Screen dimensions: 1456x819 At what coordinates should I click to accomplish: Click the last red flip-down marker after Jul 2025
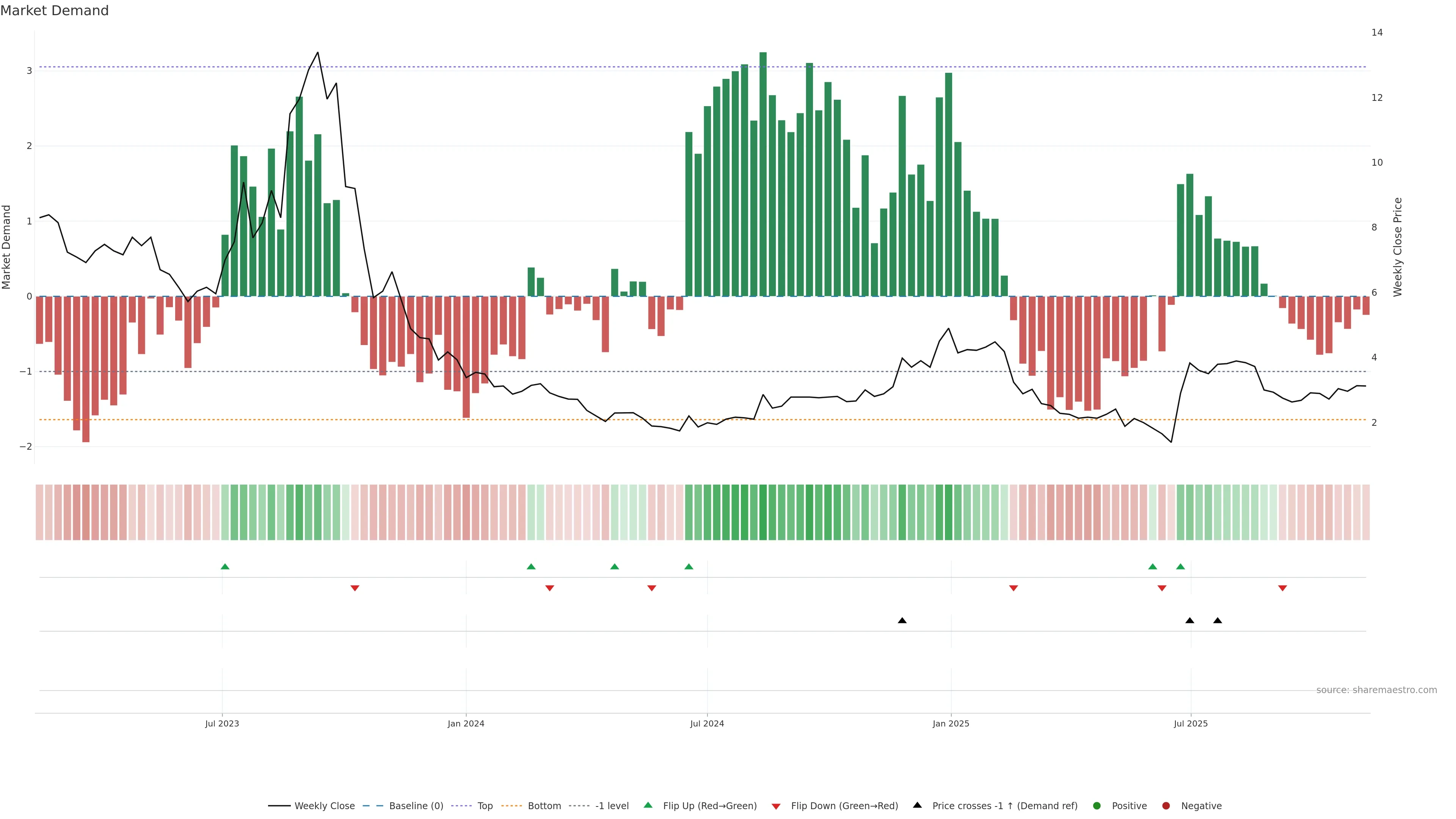[x=1282, y=588]
